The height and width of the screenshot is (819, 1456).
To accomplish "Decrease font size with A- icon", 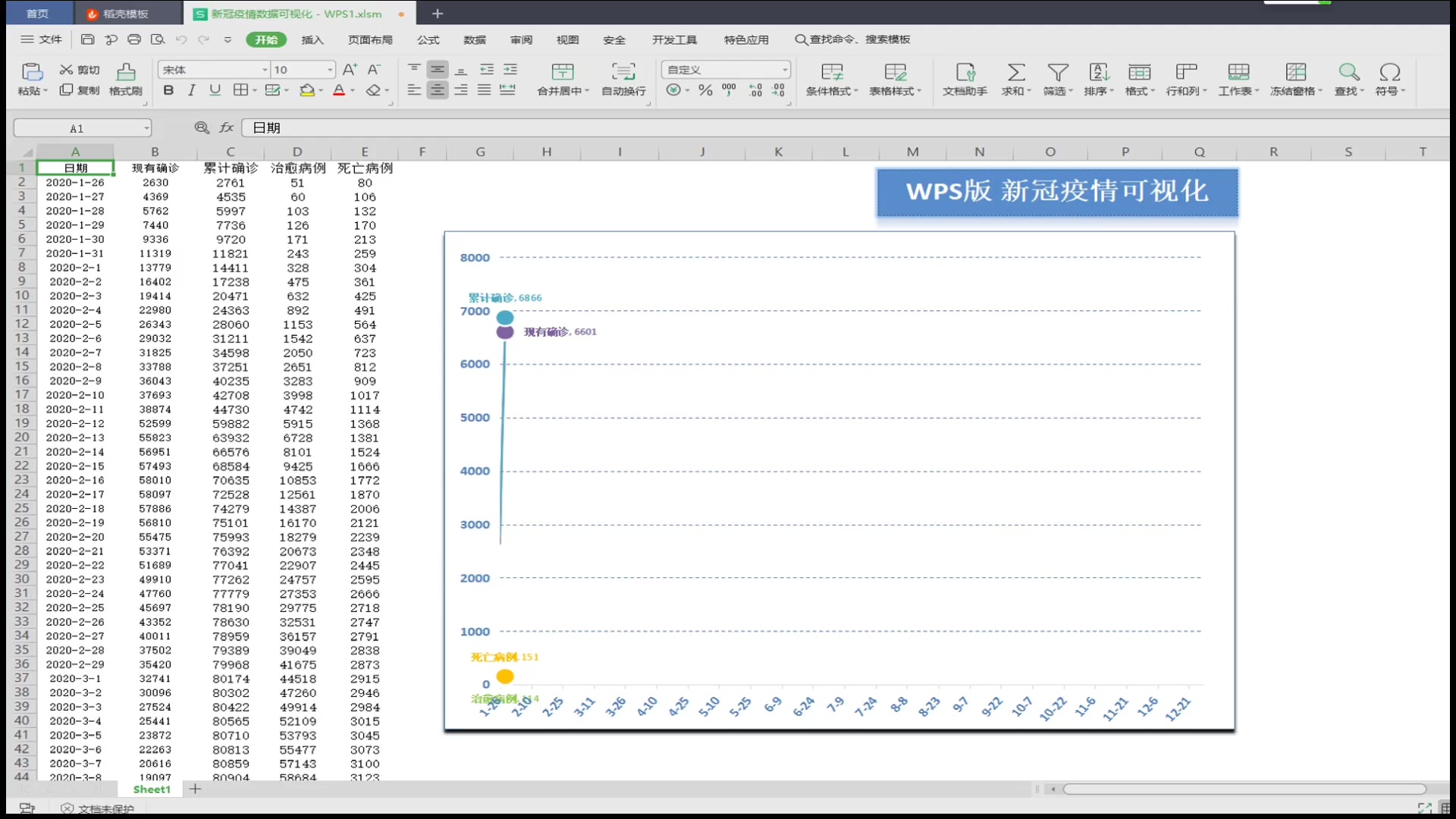I will (374, 70).
